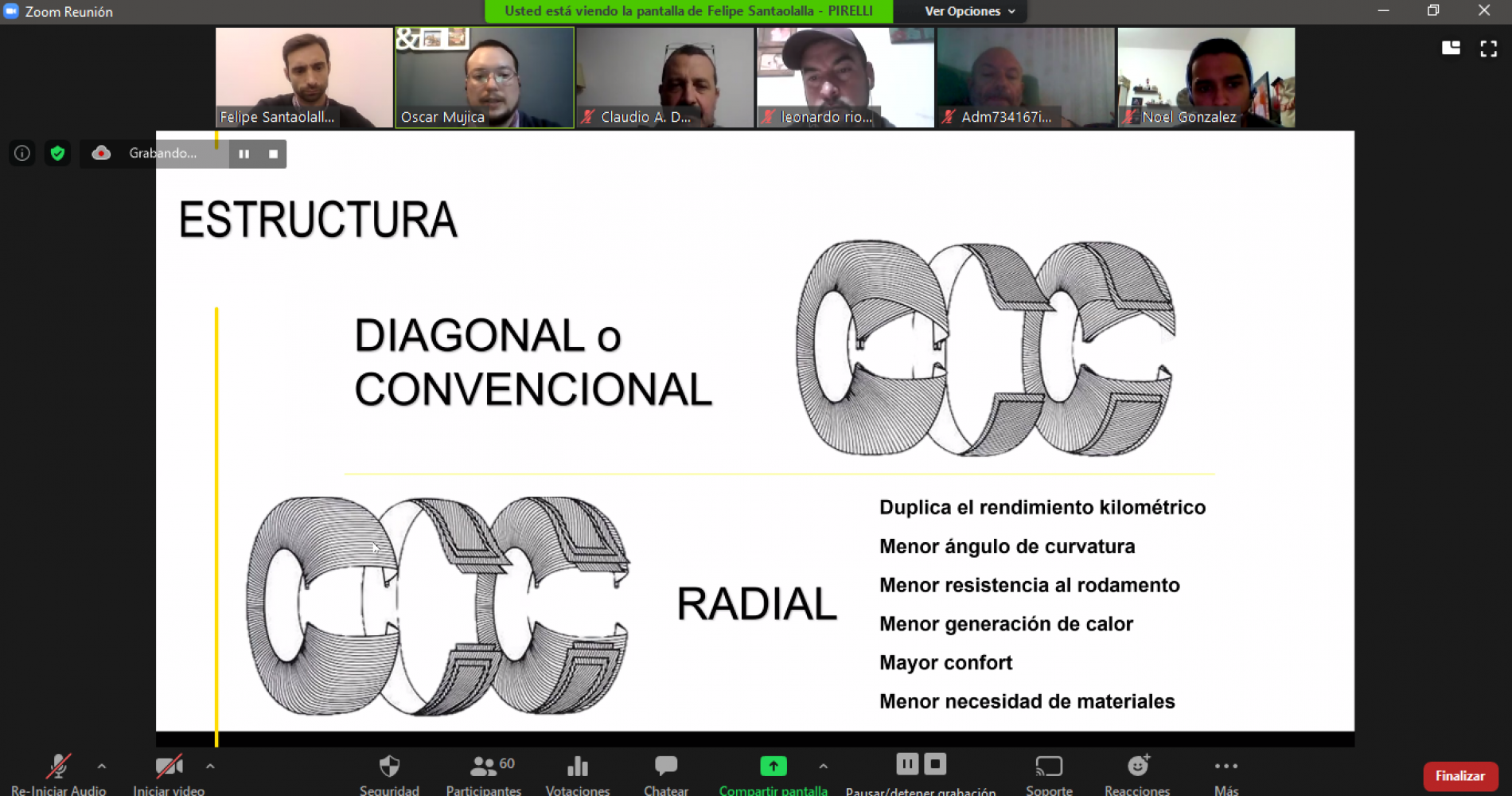Enter fullscreen mode
1512x796 pixels.
pos(1487,49)
